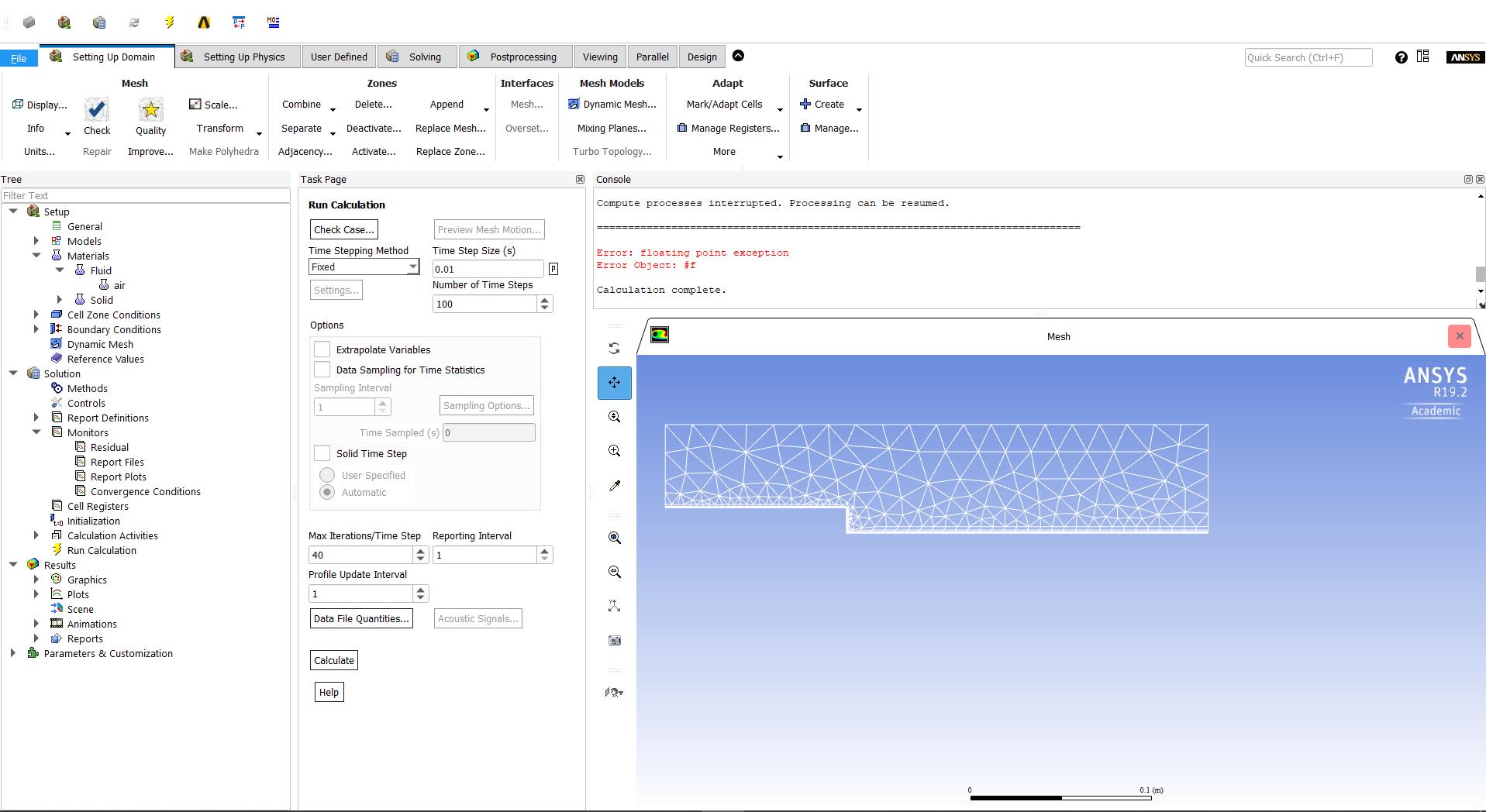1486x812 pixels.
Task: Click the tree Filter Text field
Action: [145, 195]
